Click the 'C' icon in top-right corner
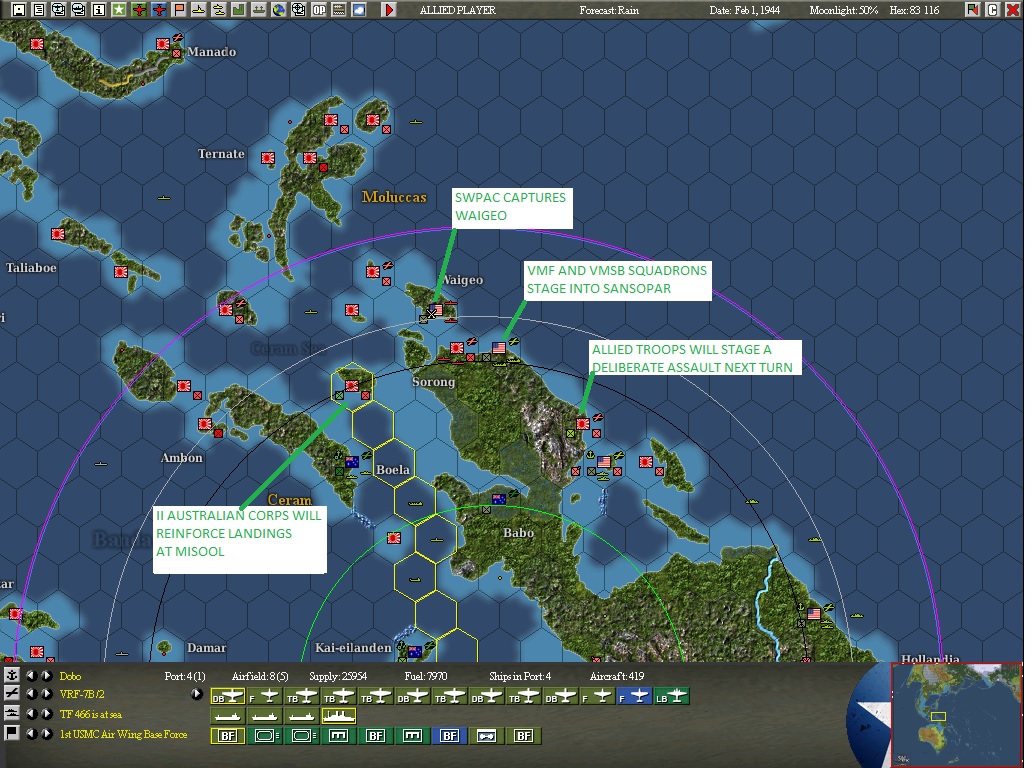1032x768 pixels. pos(993,10)
